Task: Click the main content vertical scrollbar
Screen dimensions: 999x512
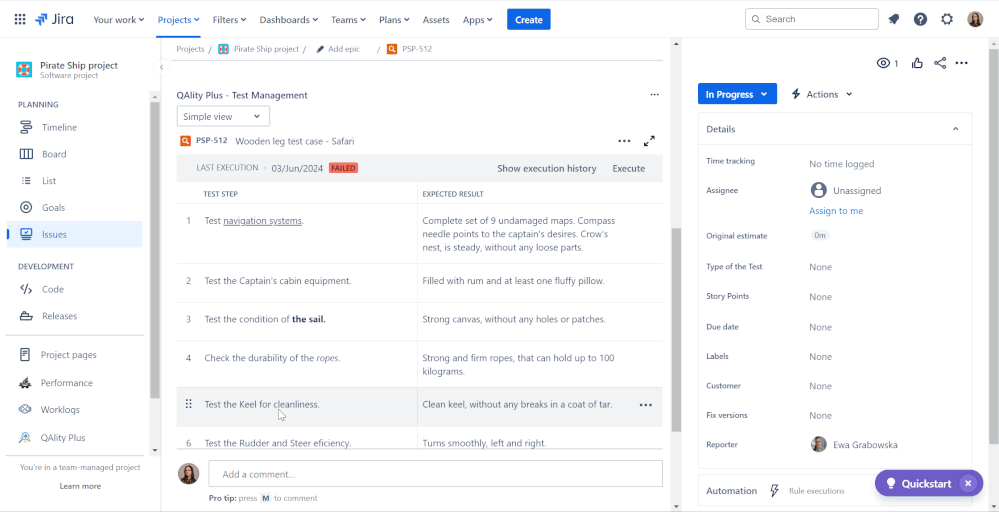Action: (x=676, y=330)
